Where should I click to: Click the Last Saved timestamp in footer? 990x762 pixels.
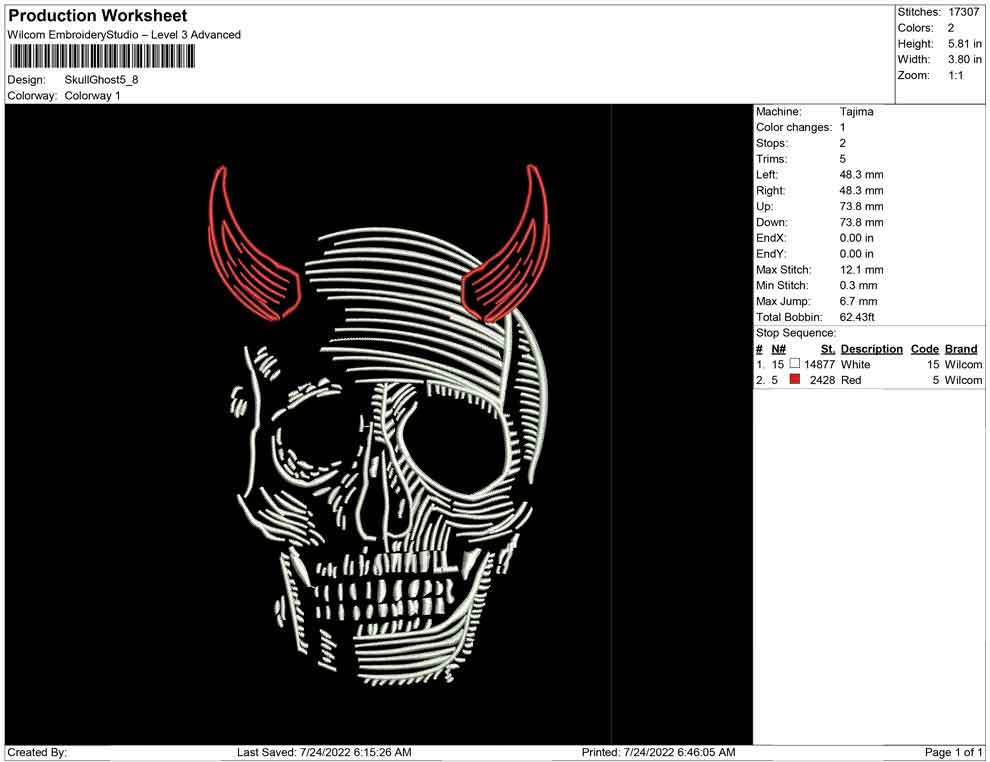[324, 752]
